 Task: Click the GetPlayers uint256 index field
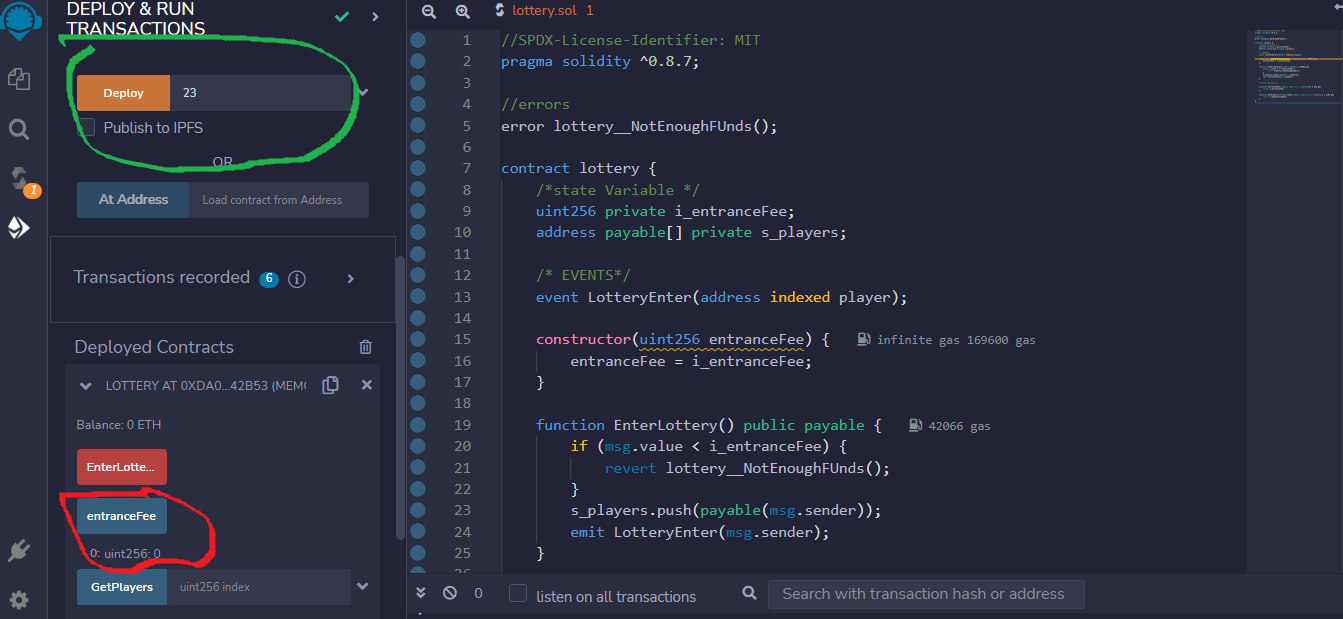[x=259, y=587]
